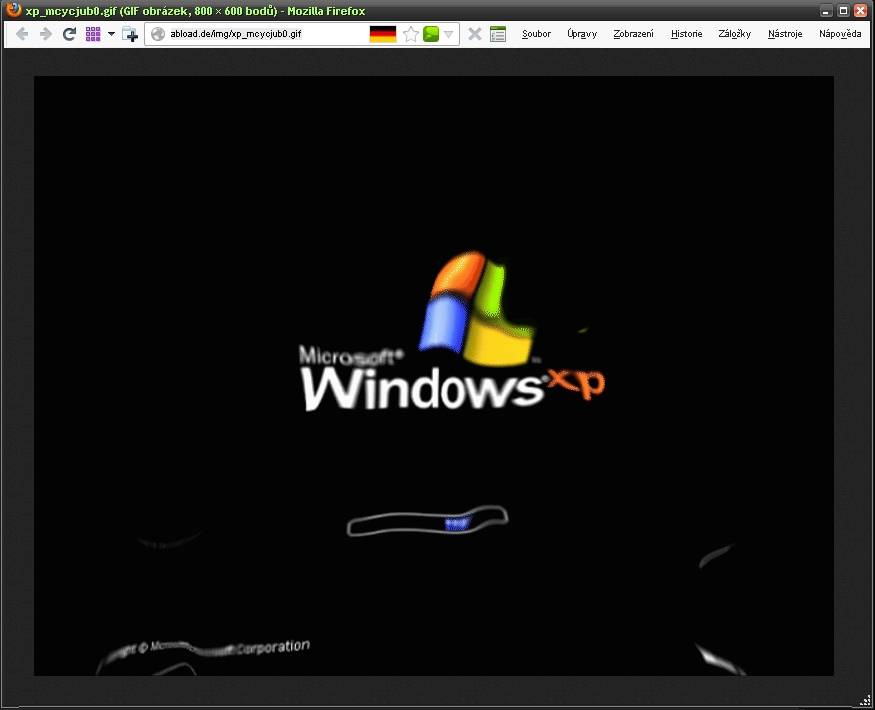Screen dimensions: 875x710
Task: Go back using the Back arrow
Action: click(x=22, y=34)
